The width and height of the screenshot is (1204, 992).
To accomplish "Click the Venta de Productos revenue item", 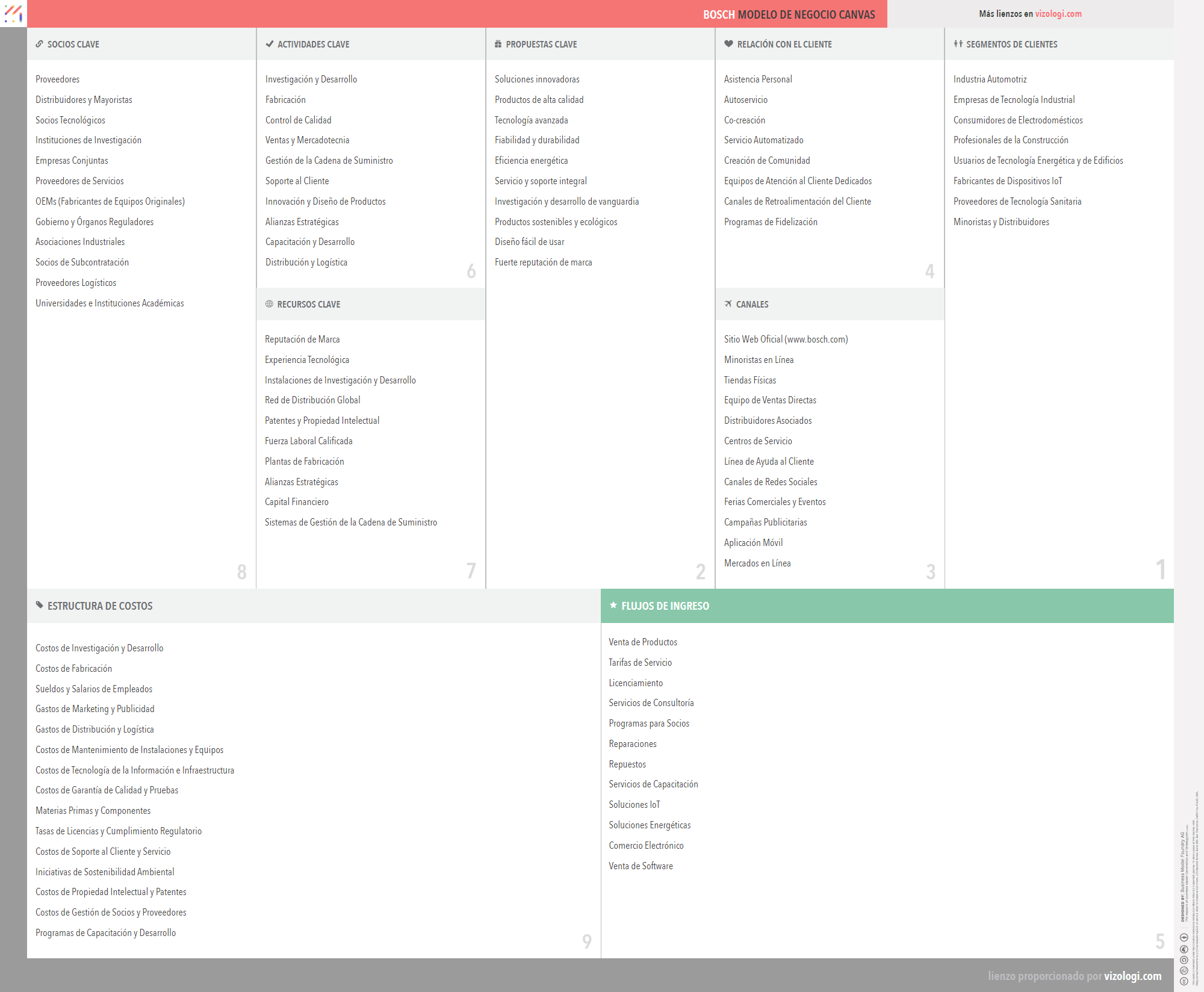I will [642, 642].
